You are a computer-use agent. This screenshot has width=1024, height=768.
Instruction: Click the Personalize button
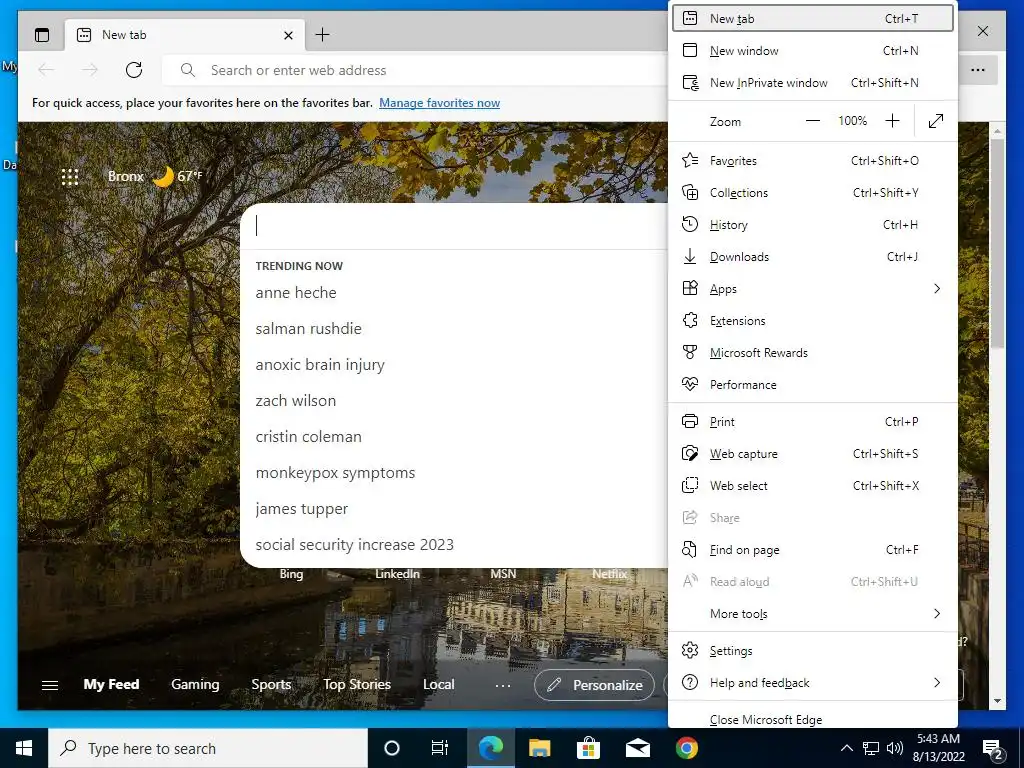point(594,685)
